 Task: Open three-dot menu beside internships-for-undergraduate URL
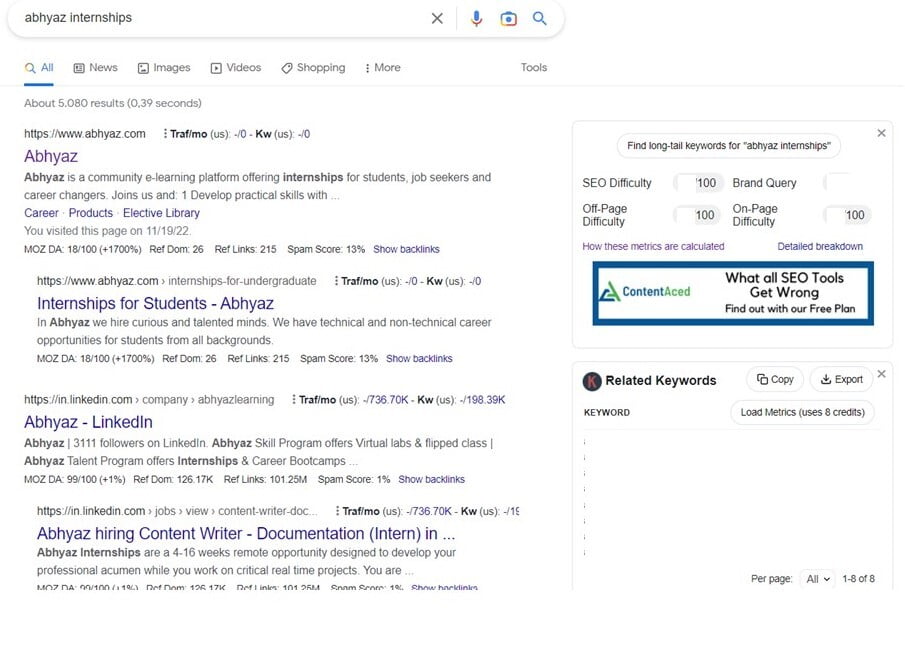pyautogui.click(x=336, y=281)
